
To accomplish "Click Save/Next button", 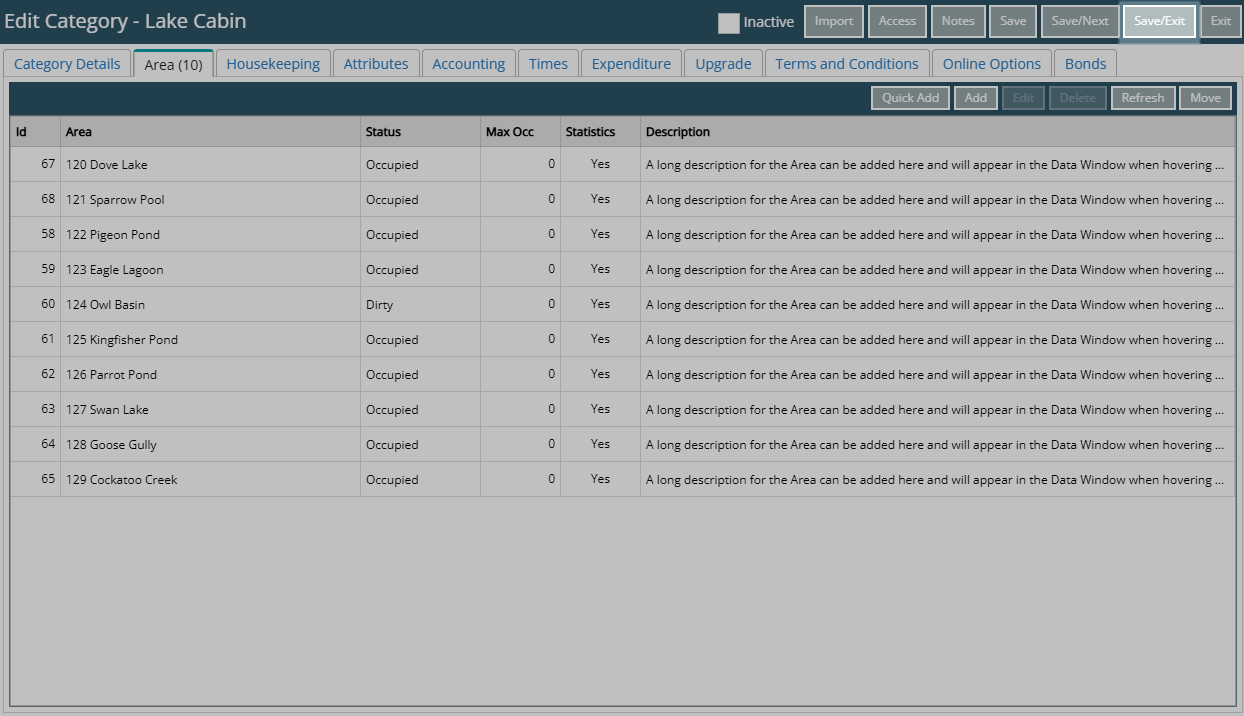I will pyautogui.click(x=1080, y=21).
